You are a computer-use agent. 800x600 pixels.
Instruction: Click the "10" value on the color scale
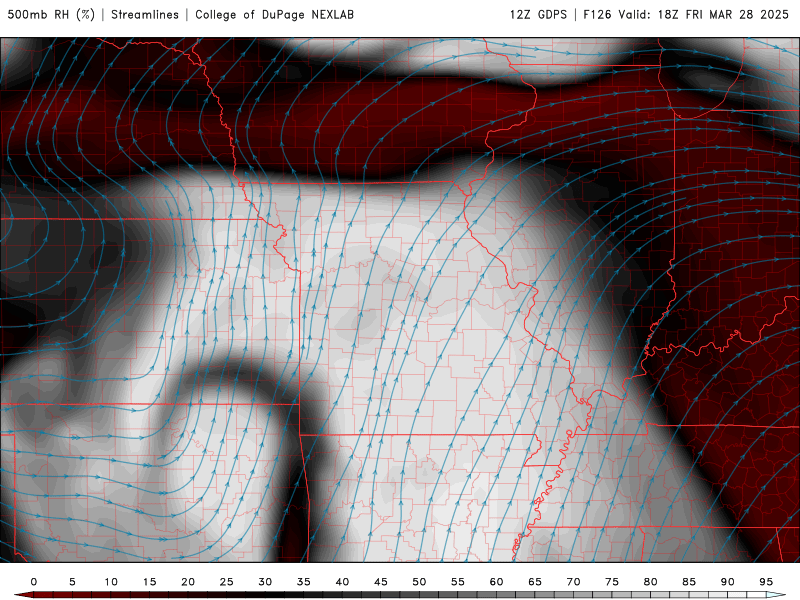[x=111, y=582]
